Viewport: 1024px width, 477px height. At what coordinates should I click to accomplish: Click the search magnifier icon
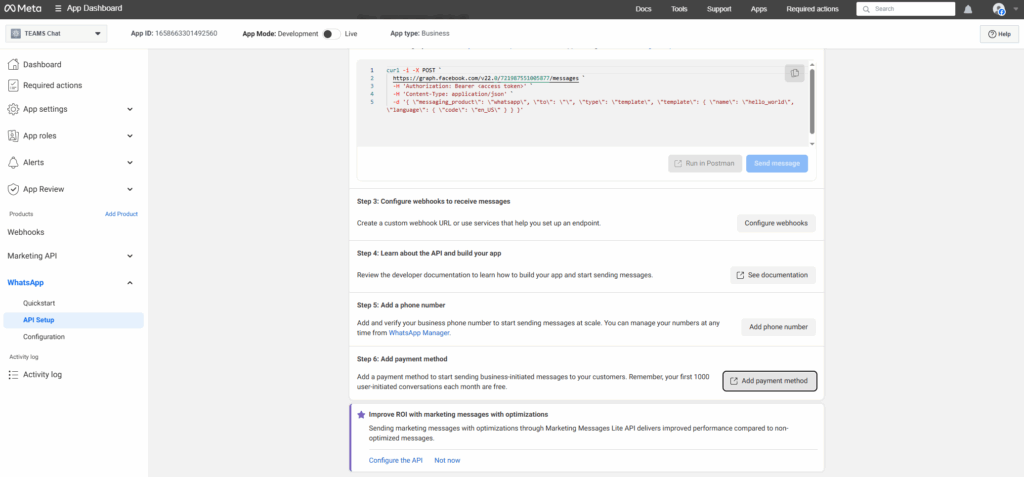(867, 9)
